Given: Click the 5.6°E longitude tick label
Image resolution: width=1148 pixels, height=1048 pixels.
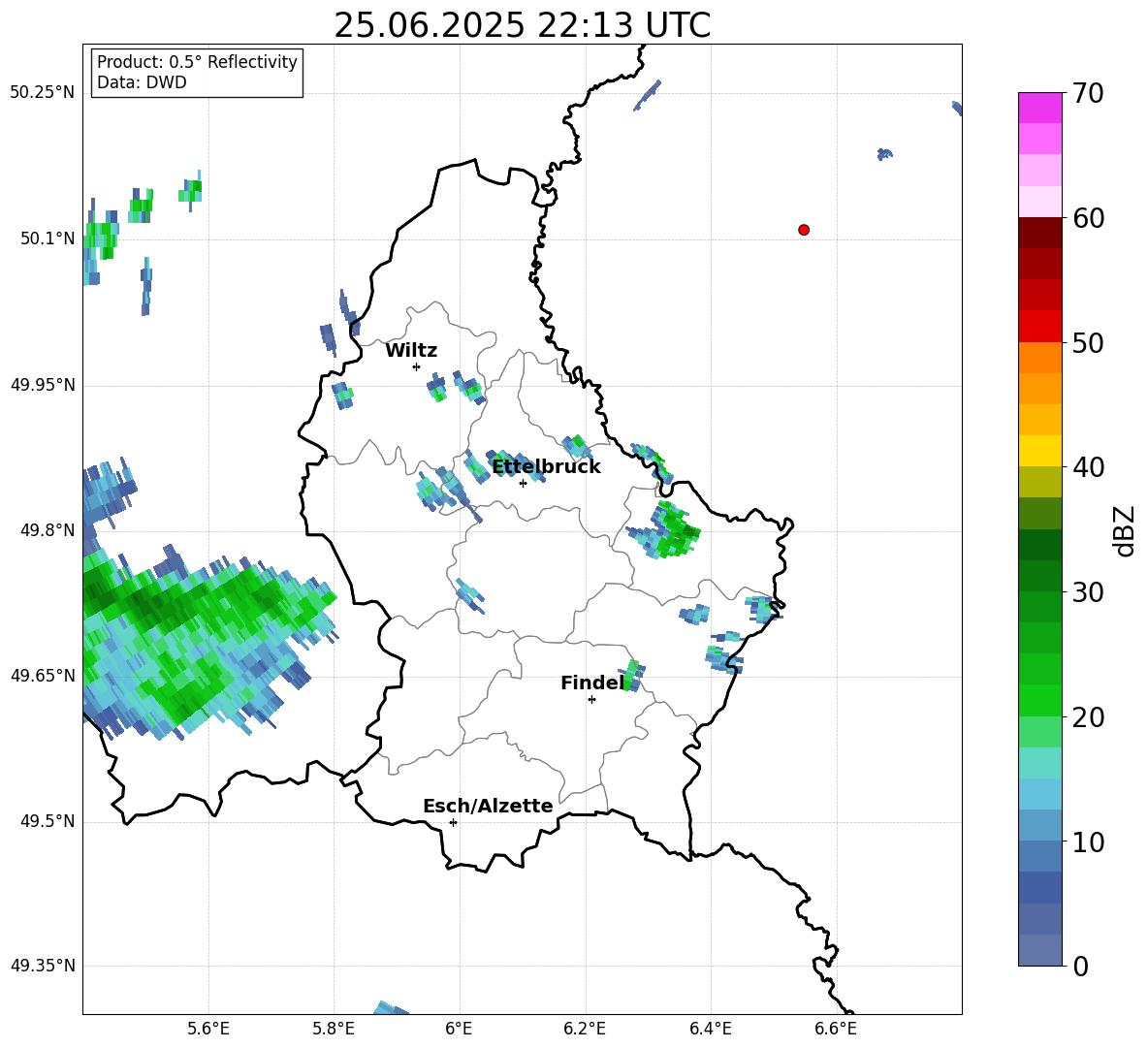Looking at the screenshot, I should click(x=208, y=1029).
